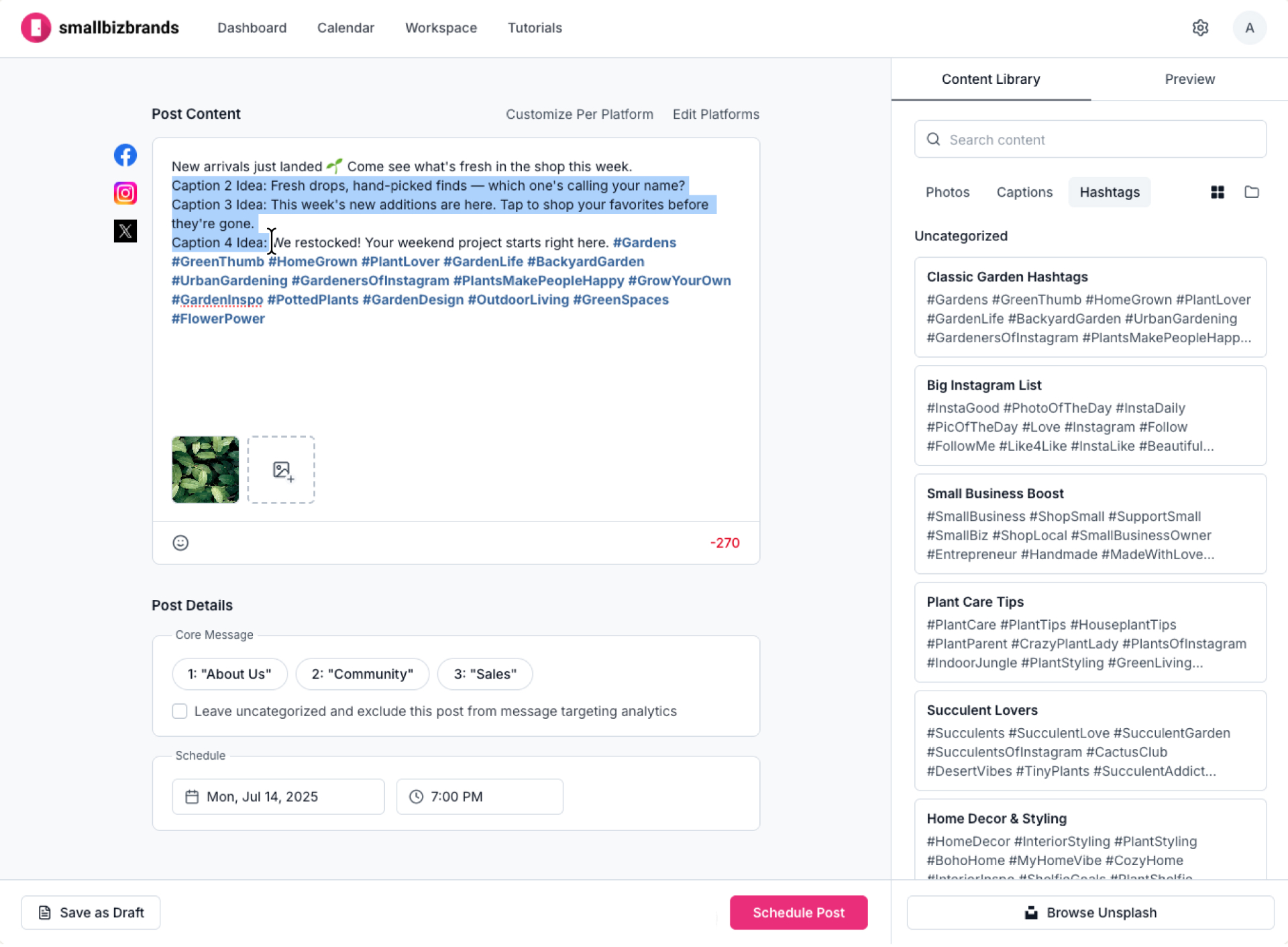
Task: Open the date picker Mon, Jul 14, 2025
Action: point(278,797)
